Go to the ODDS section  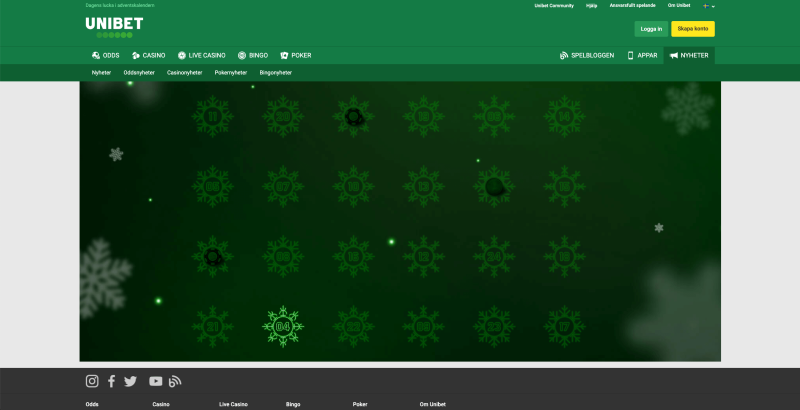click(106, 55)
